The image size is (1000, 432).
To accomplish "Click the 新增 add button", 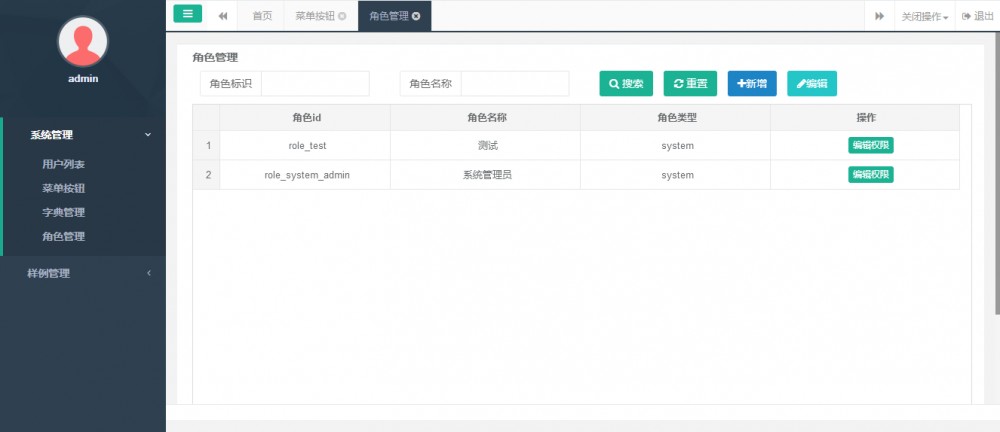I will pos(752,84).
